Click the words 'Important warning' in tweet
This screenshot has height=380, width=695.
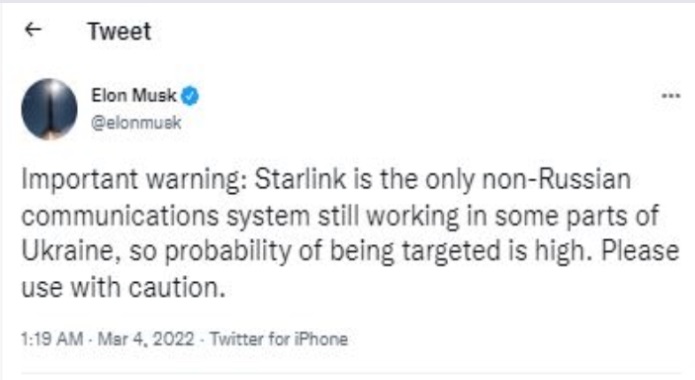pos(134,180)
